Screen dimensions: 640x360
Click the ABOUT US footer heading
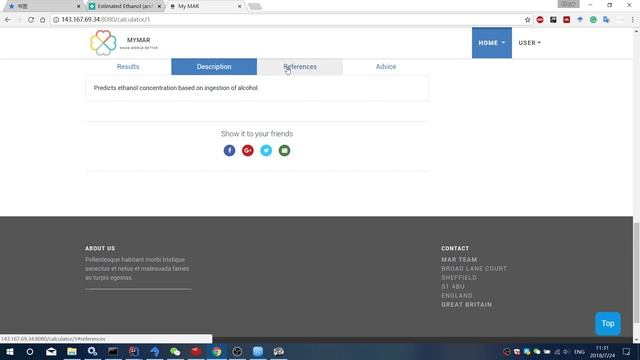pyautogui.click(x=100, y=248)
